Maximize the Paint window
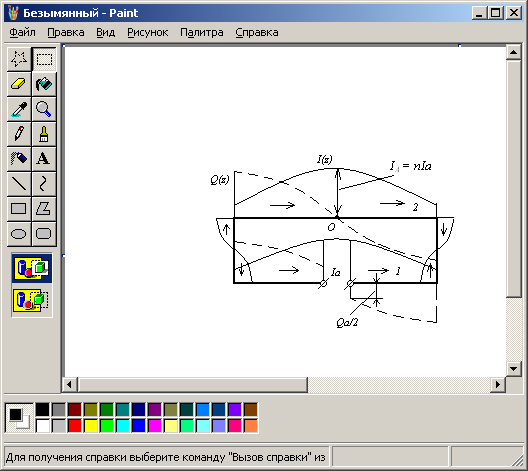This screenshot has width=528, height=471. [x=495, y=13]
